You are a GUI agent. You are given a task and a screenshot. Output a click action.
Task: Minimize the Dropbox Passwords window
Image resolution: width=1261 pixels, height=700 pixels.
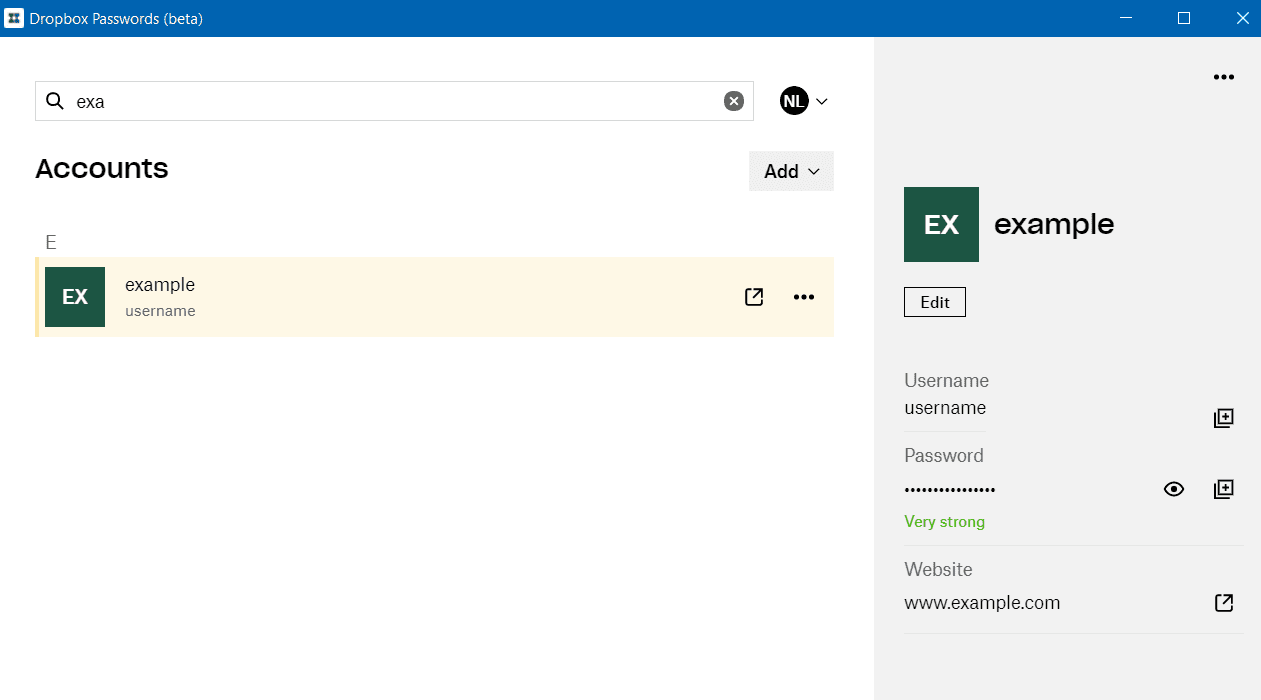(1126, 18)
